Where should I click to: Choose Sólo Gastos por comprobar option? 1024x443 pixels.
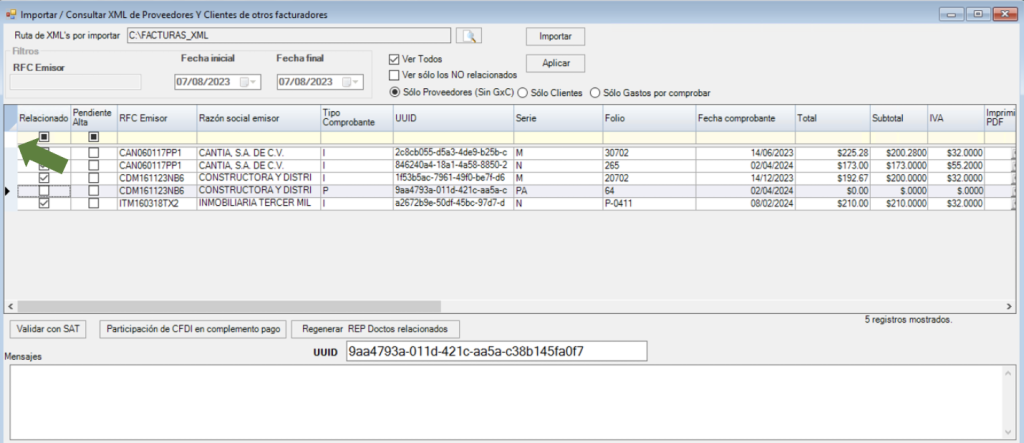pos(594,93)
